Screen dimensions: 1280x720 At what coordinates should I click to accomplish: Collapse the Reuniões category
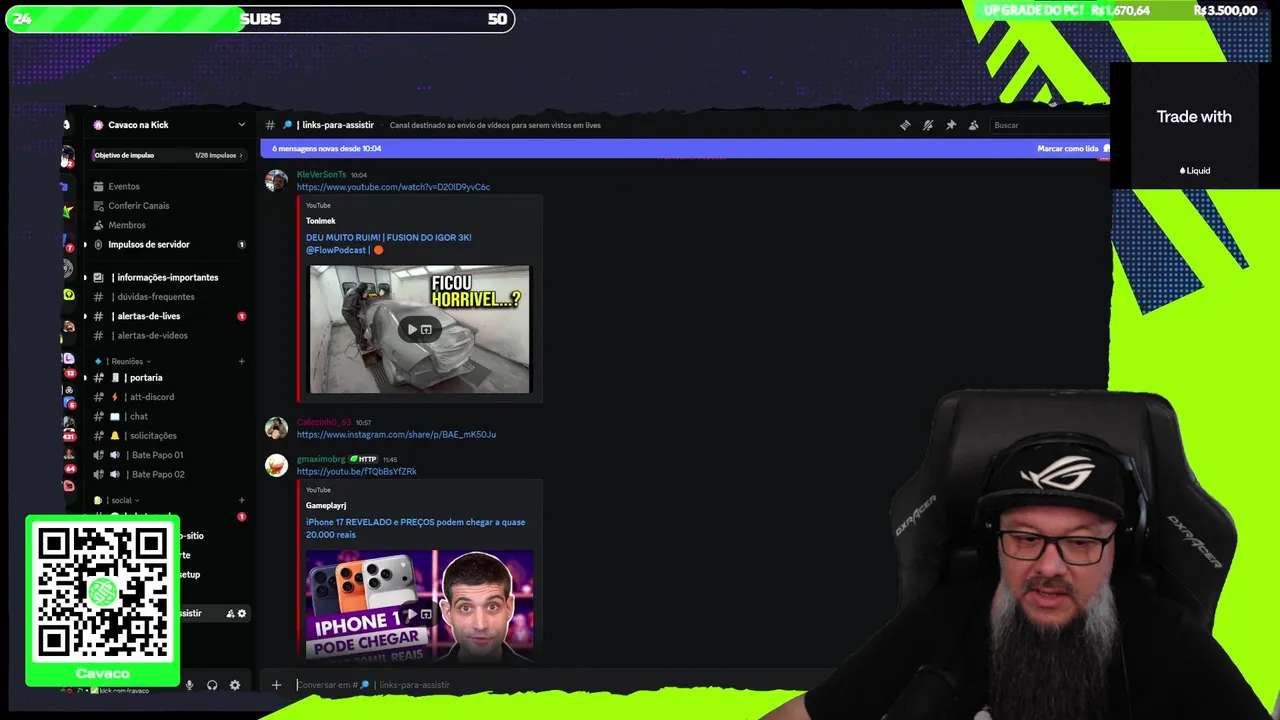127,361
